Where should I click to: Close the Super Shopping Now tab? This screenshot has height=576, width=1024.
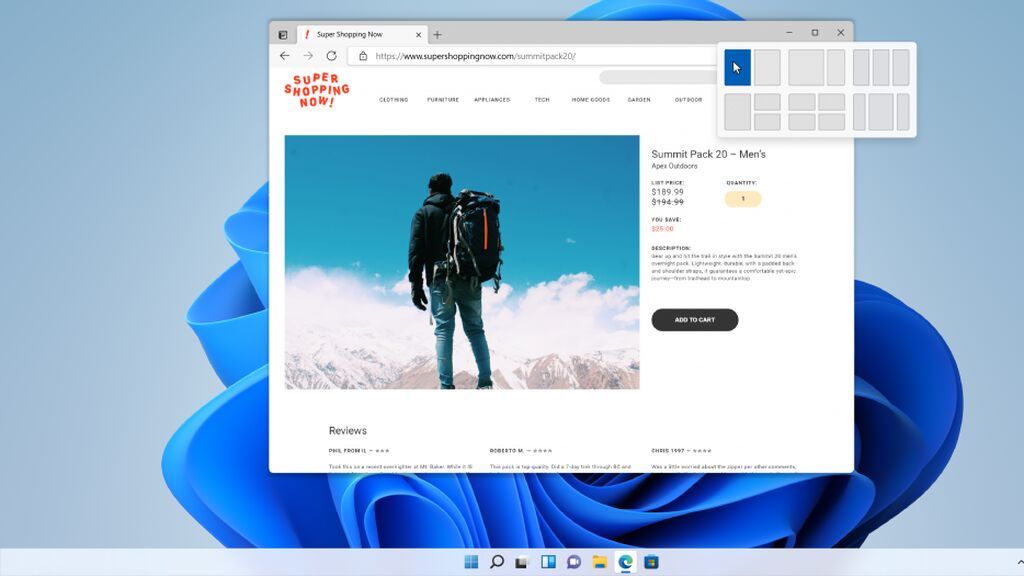[419, 34]
